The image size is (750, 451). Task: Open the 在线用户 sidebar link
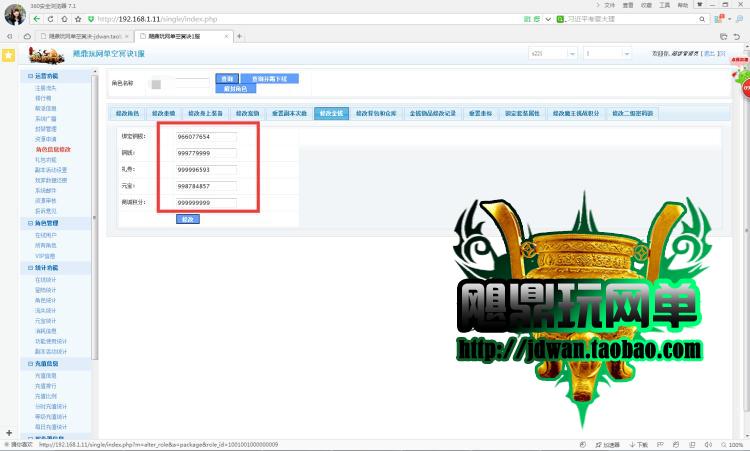tap(46, 235)
